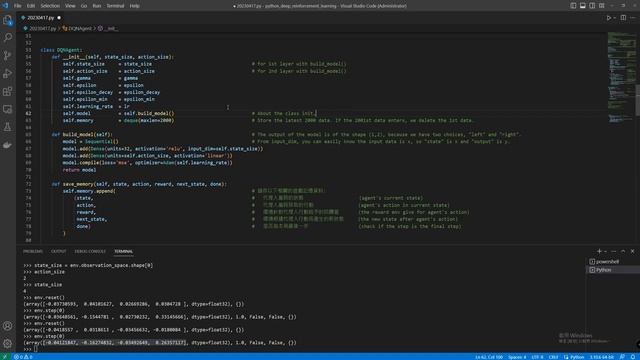This screenshot has height=360, width=640.
Task: Click the Ln 62 cursor position status
Action: [489, 357]
